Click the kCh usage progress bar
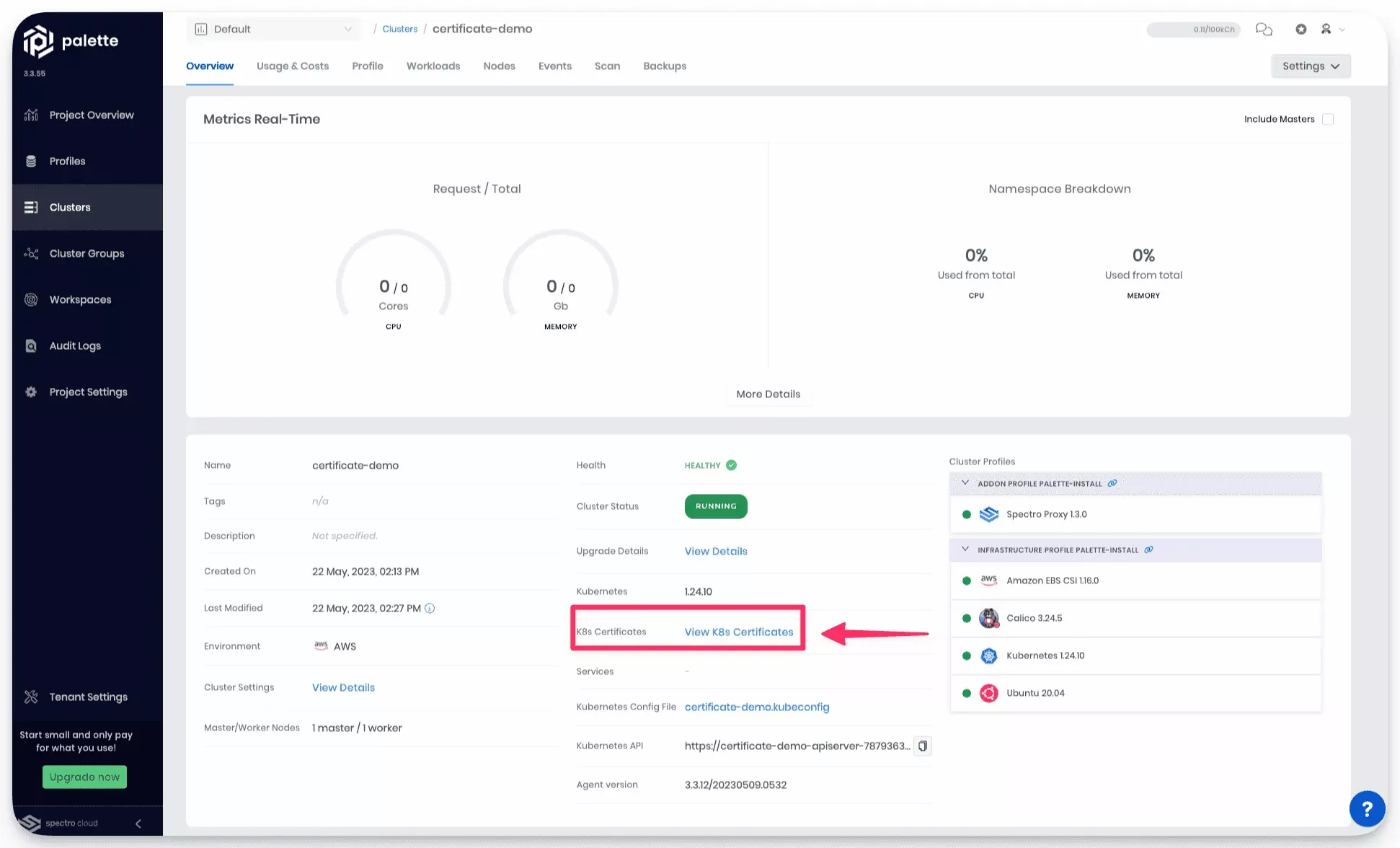1400x848 pixels. pos(1193,30)
